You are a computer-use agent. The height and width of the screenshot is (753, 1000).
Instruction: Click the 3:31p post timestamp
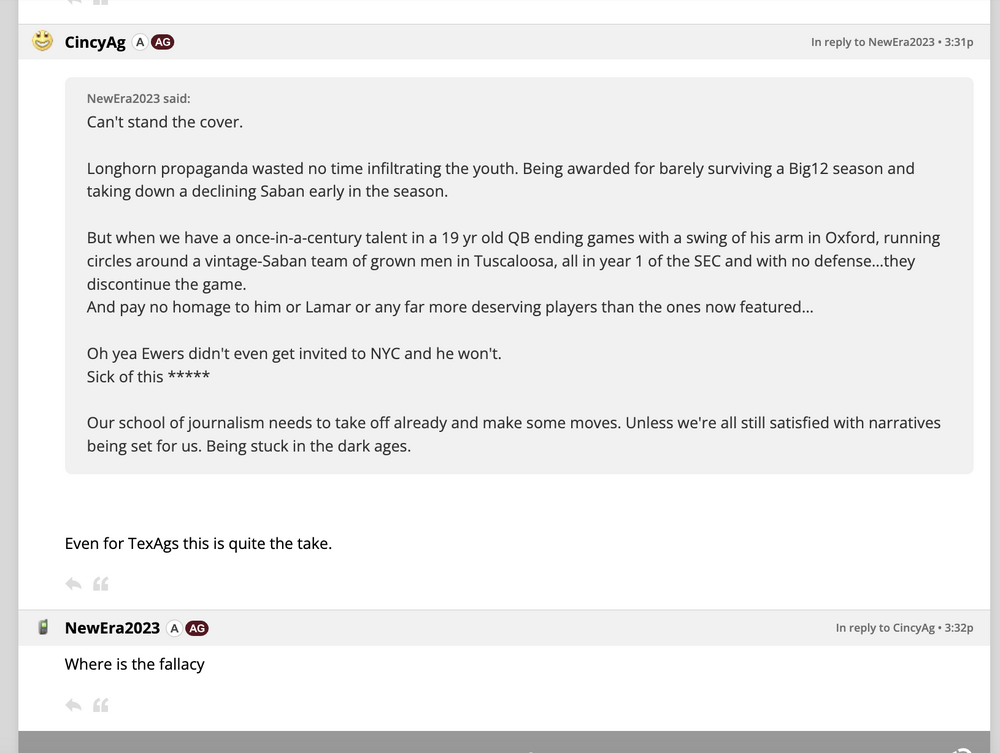tap(959, 42)
